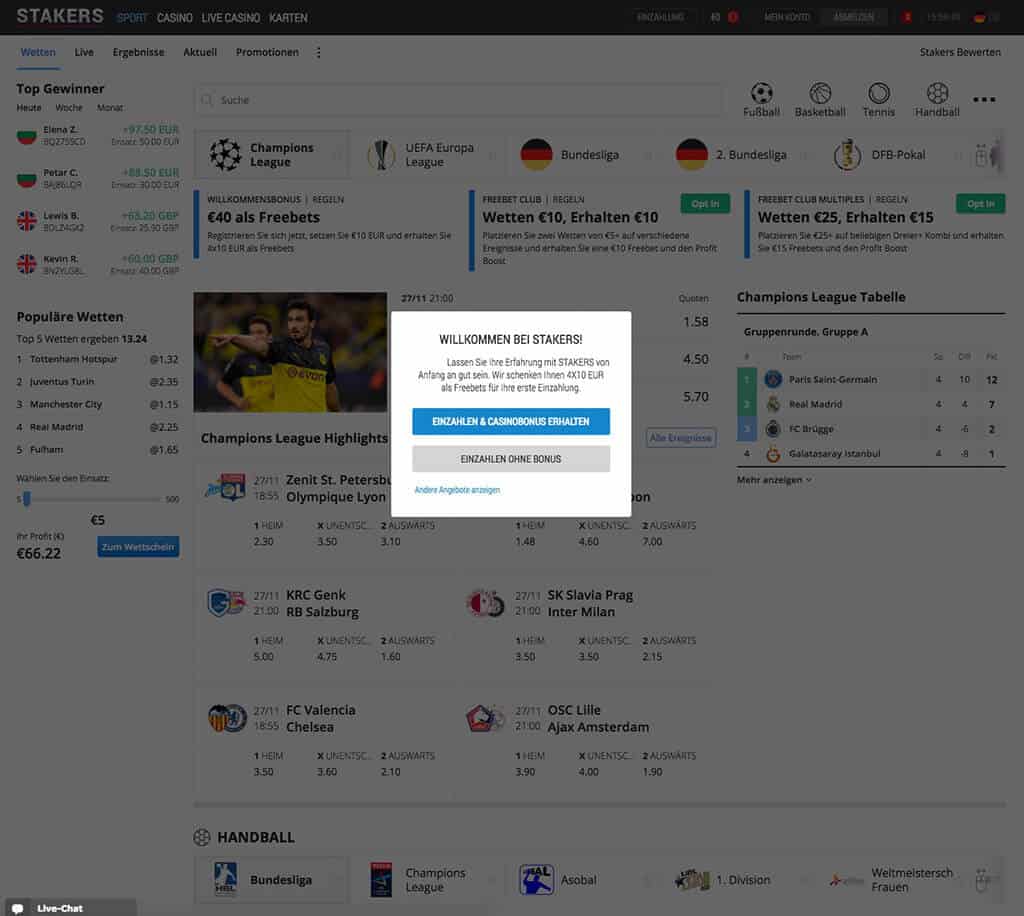Open Bundesliga tile with German flag
The width and height of the screenshot is (1024, 916).
[x=581, y=155]
